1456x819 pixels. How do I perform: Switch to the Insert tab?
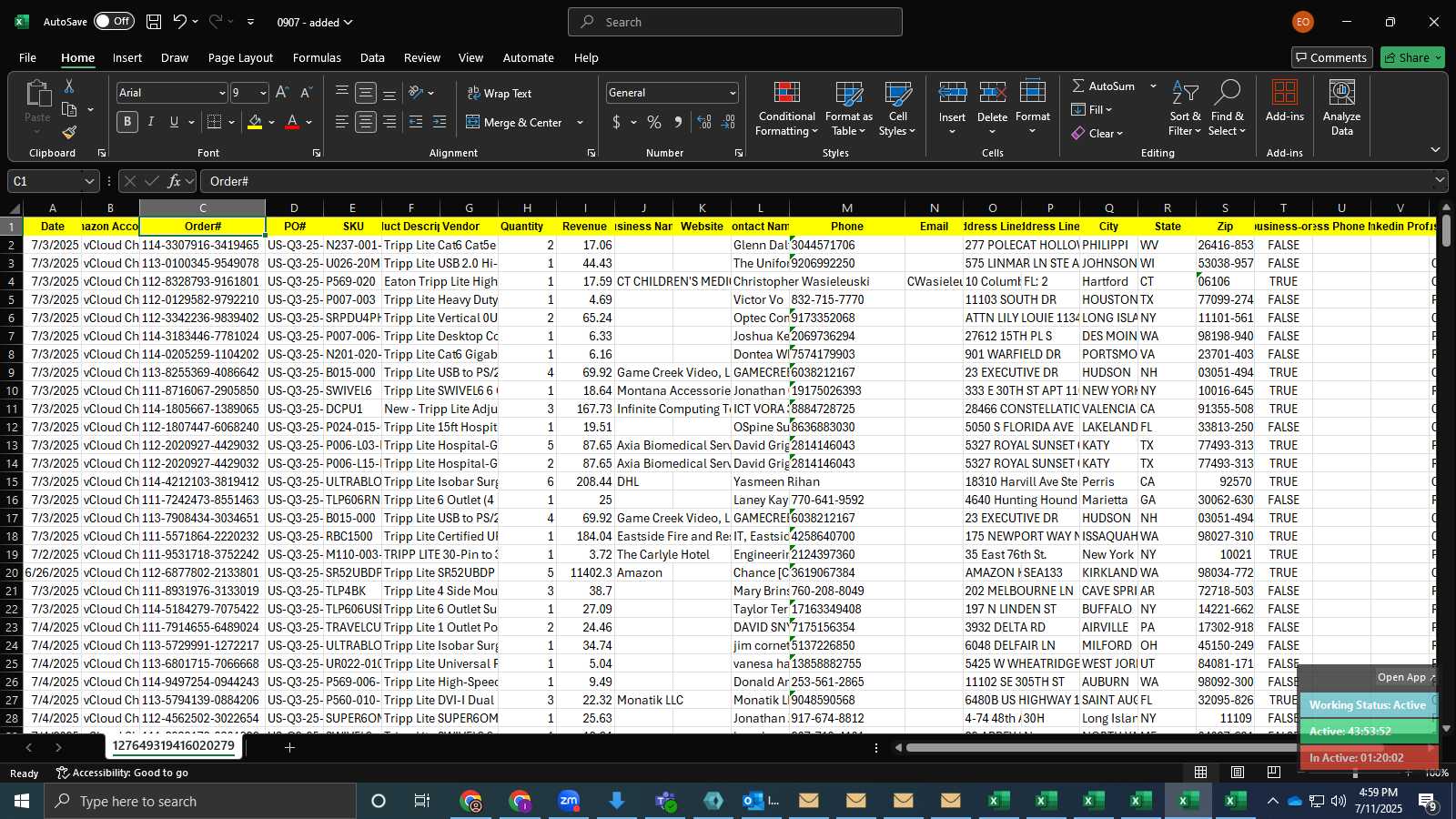127,57
